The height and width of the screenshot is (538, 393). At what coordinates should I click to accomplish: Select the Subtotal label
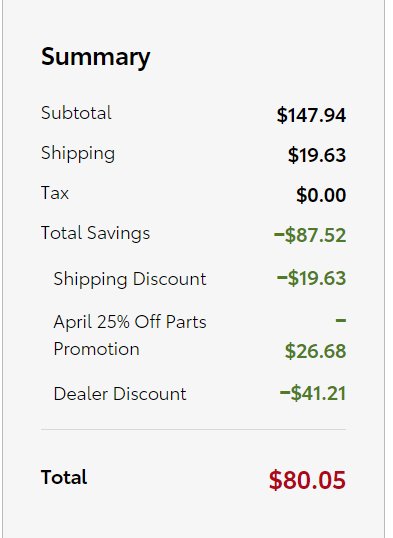pos(76,113)
